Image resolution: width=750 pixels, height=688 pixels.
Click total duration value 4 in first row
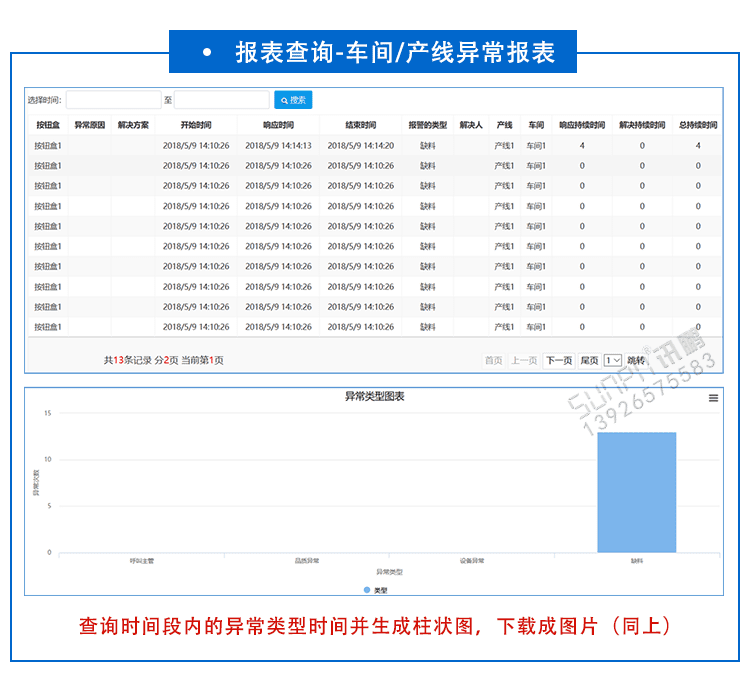pyautogui.click(x=698, y=145)
